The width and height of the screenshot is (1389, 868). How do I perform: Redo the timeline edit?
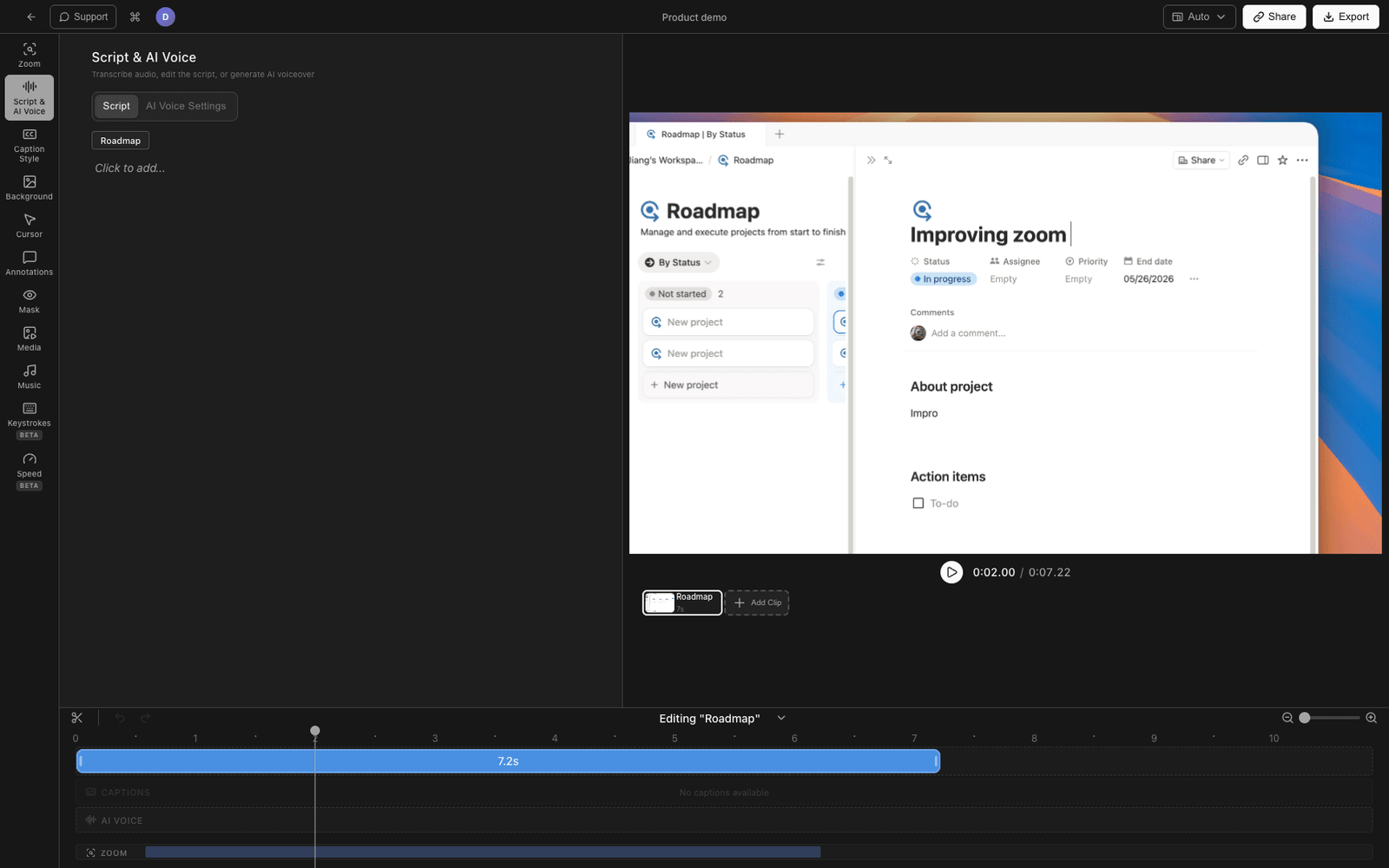pos(145,718)
